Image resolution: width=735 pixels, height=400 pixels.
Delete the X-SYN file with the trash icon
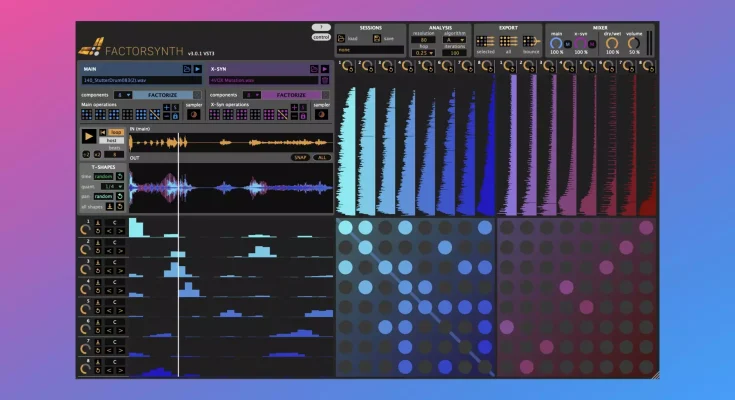coord(323,80)
